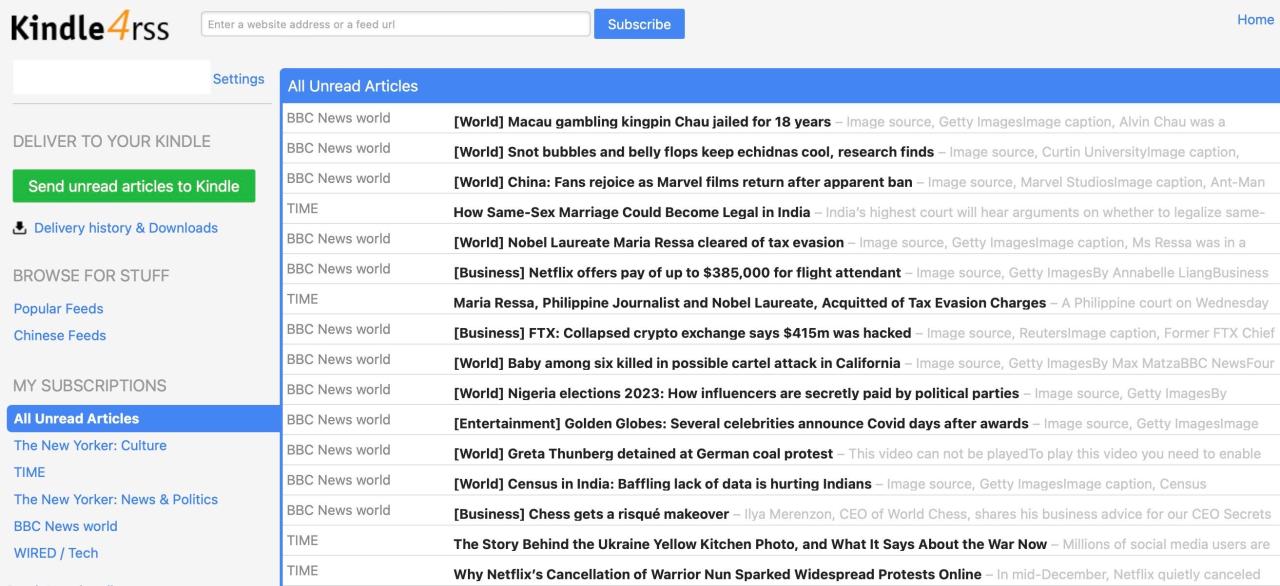The width and height of the screenshot is (1280, 586).
Task: Open WIRED / Tech subscription
Action: 56,554
